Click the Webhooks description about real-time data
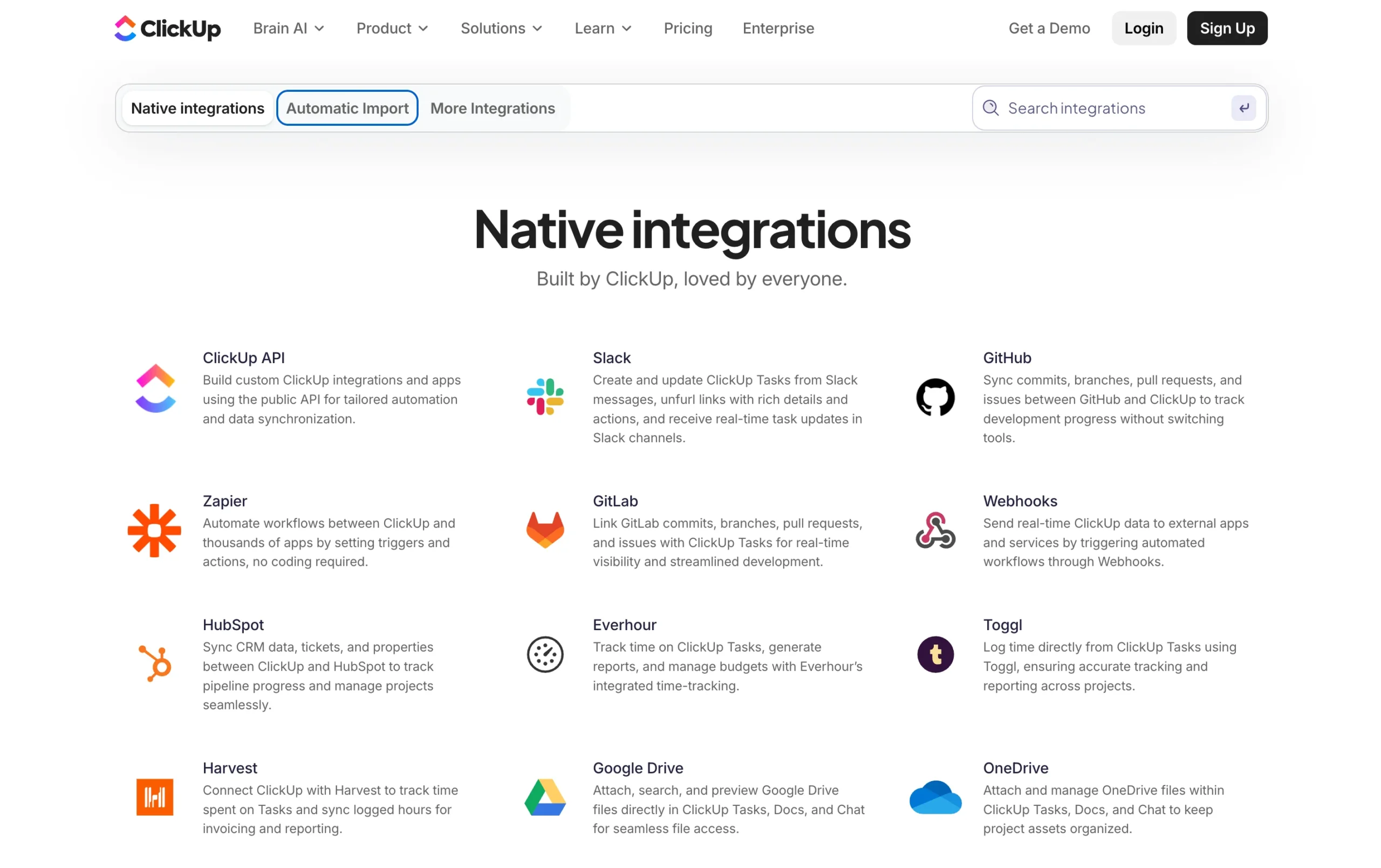 pyautogui.click(x=1115, y=542)
